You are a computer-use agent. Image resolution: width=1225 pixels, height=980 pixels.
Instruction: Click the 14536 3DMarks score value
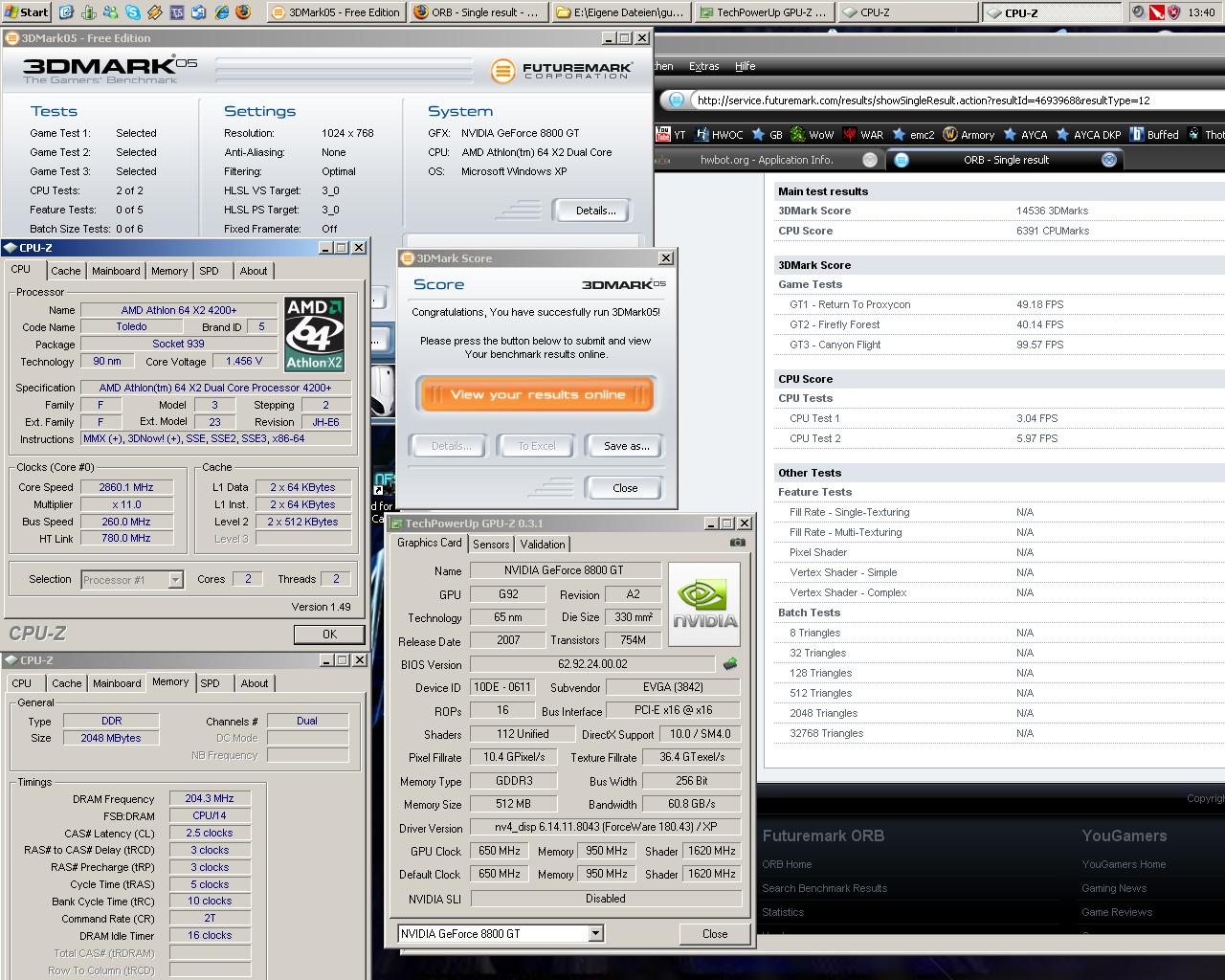[x=1052, y=211]
